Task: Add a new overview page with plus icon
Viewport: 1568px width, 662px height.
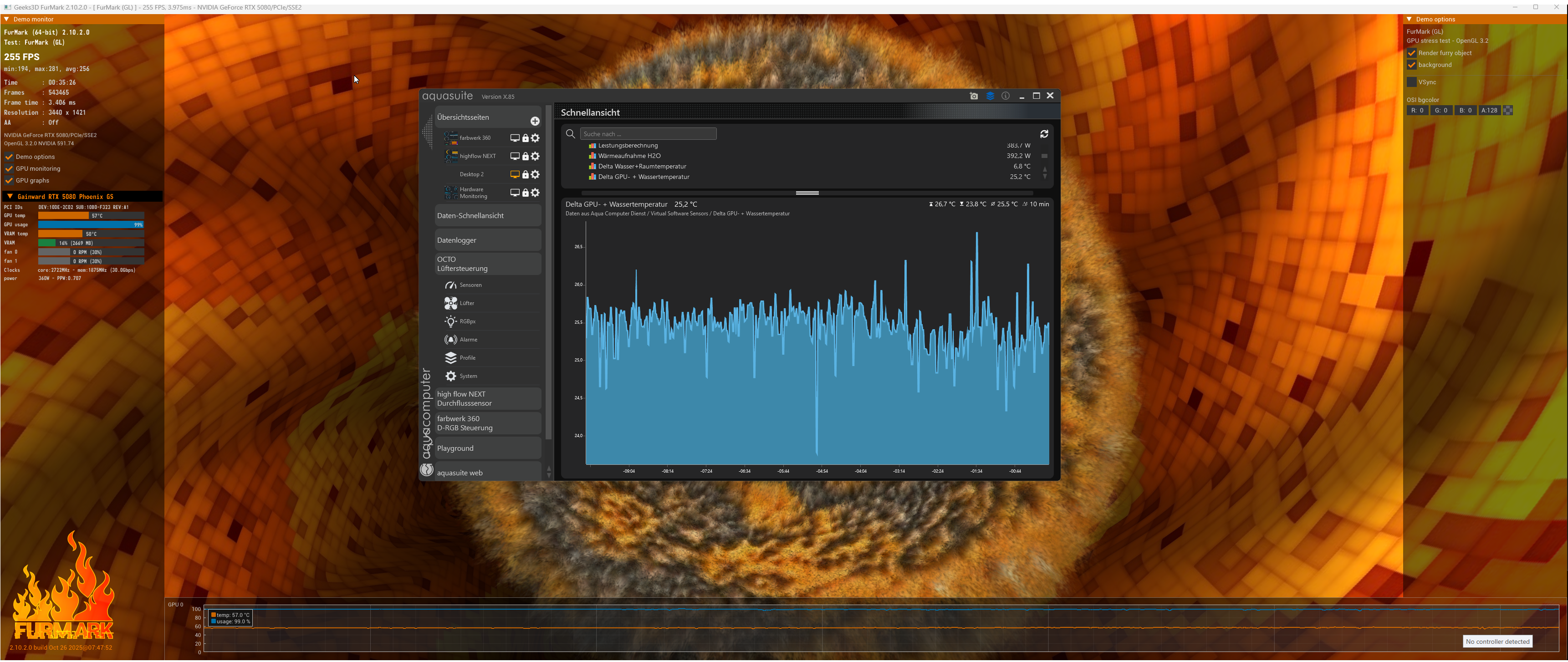Action: pos(535,121)
